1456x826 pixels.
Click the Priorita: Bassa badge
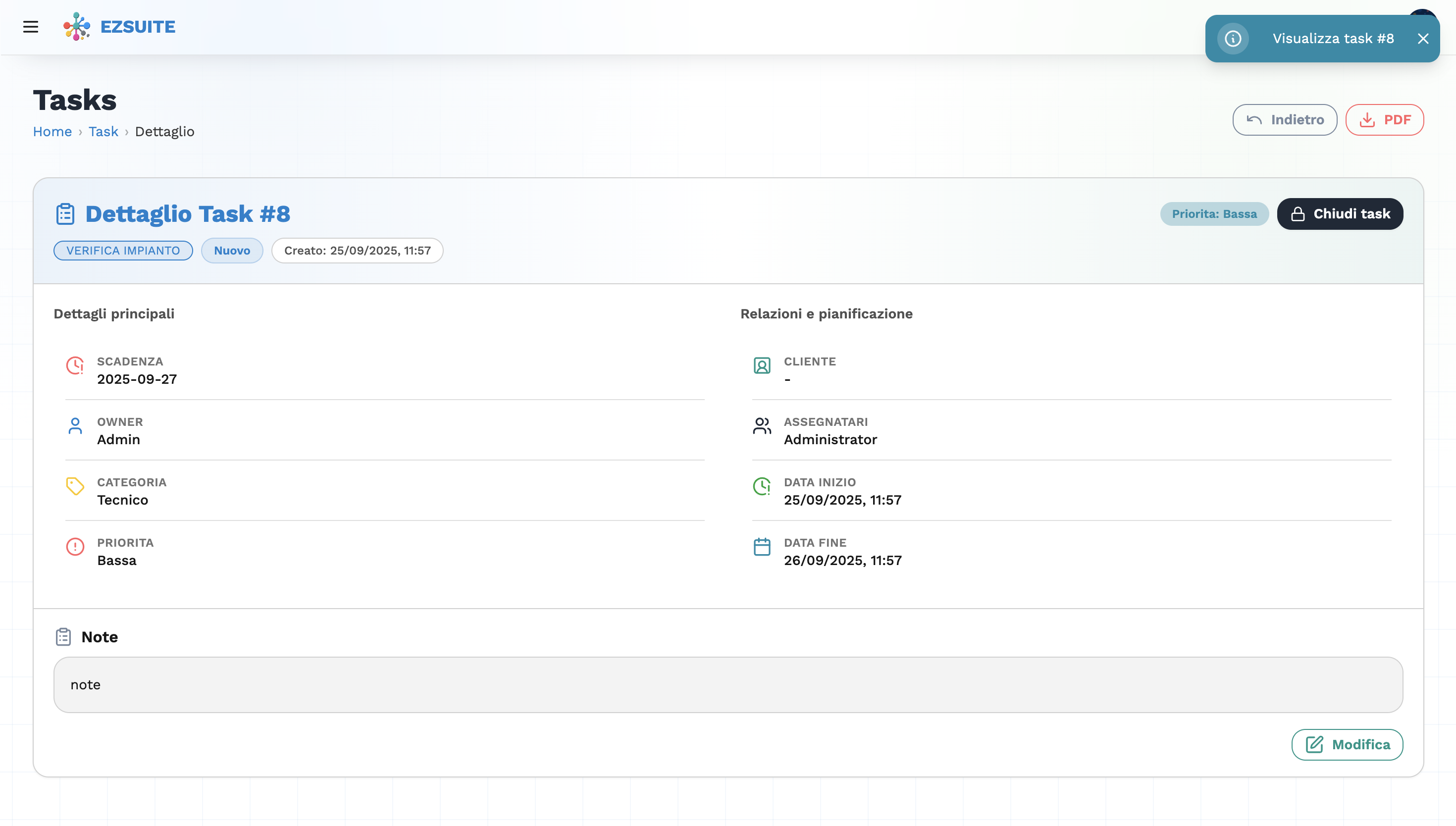(1214, 214)
